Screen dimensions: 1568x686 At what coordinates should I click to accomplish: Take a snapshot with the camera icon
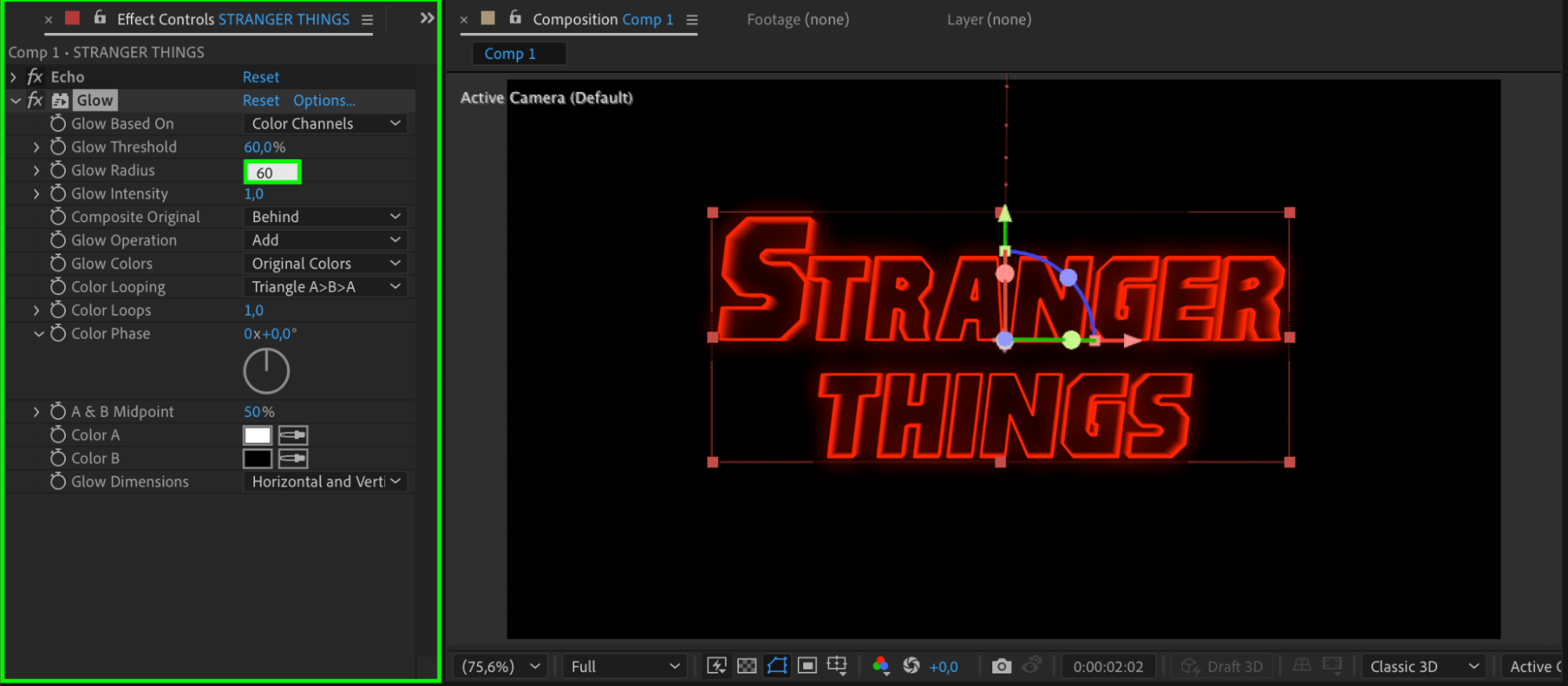pos(1001,666)
